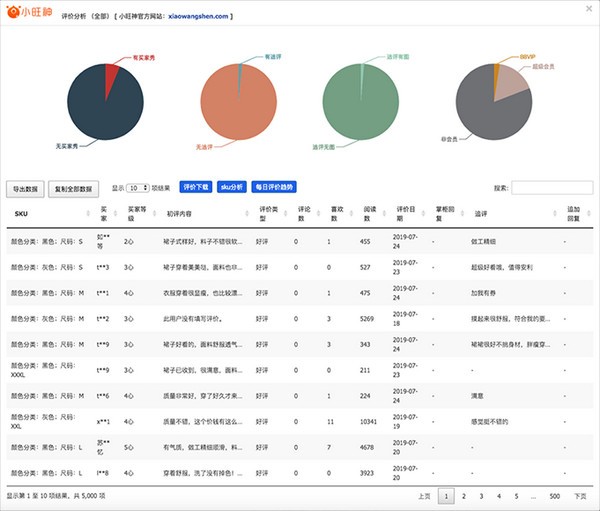
Task: Open 每日评价趋势 daily trend view
Action: click(x=275, y=187)
